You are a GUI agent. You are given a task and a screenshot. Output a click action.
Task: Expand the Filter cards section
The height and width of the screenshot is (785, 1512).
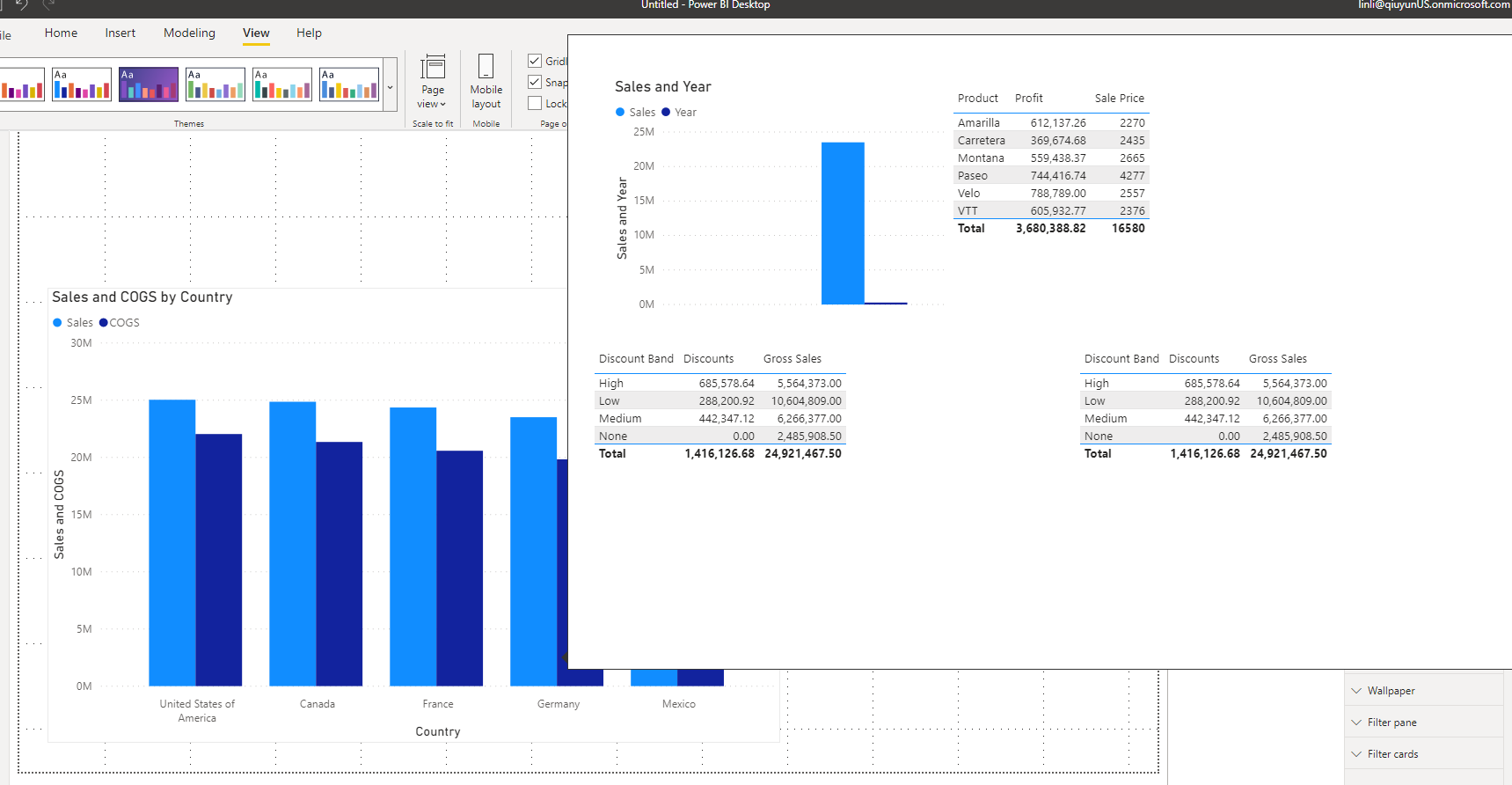pos(1423,754)
